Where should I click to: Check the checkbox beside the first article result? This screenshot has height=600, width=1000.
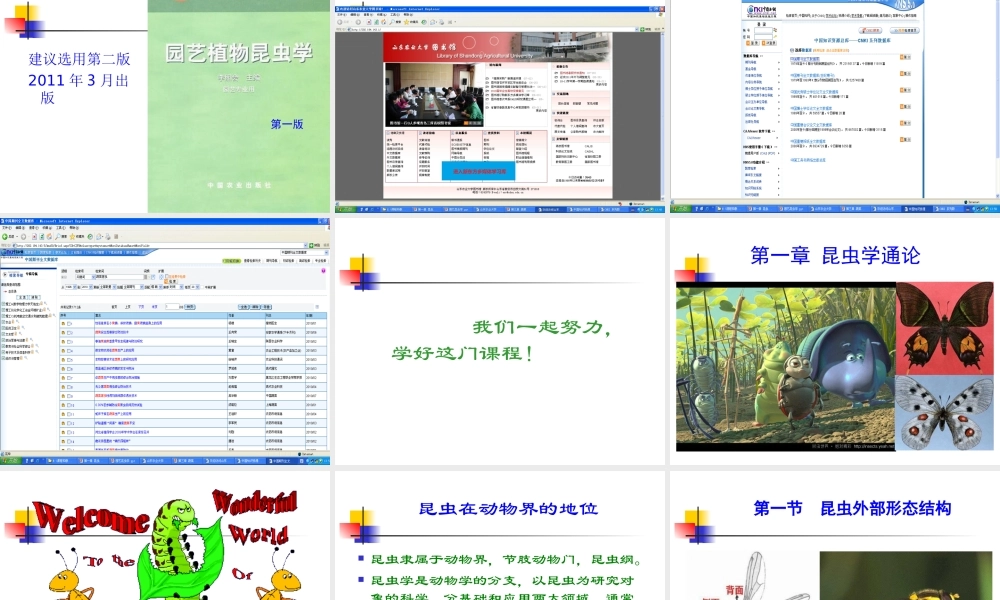click(x=71, y=322)
